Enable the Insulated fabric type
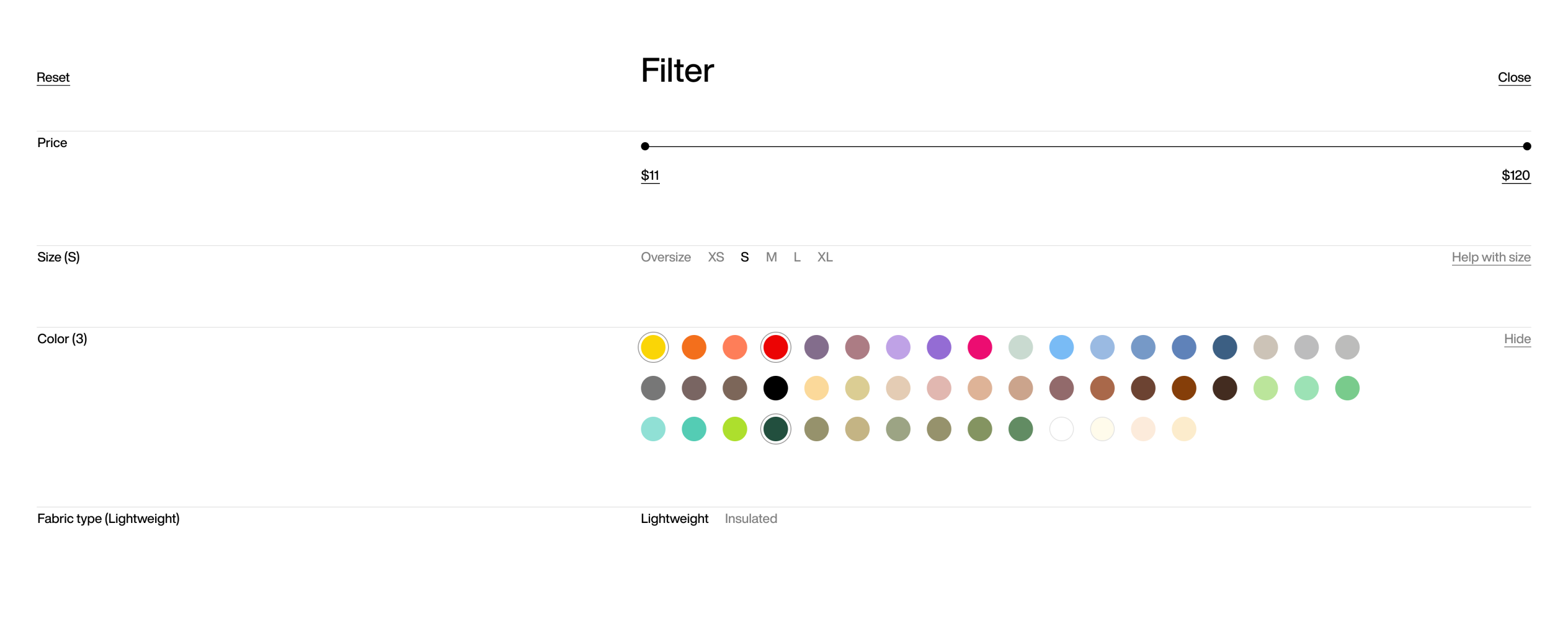Viewport: 1568px width, 621px height. pos(750,518)
